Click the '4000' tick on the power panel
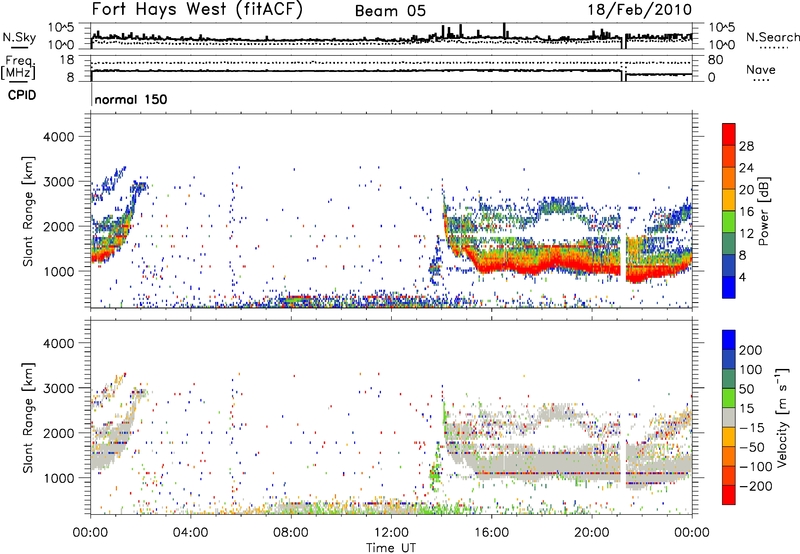The height and width of the screenshot is (554, 800). tap(58, 137)
